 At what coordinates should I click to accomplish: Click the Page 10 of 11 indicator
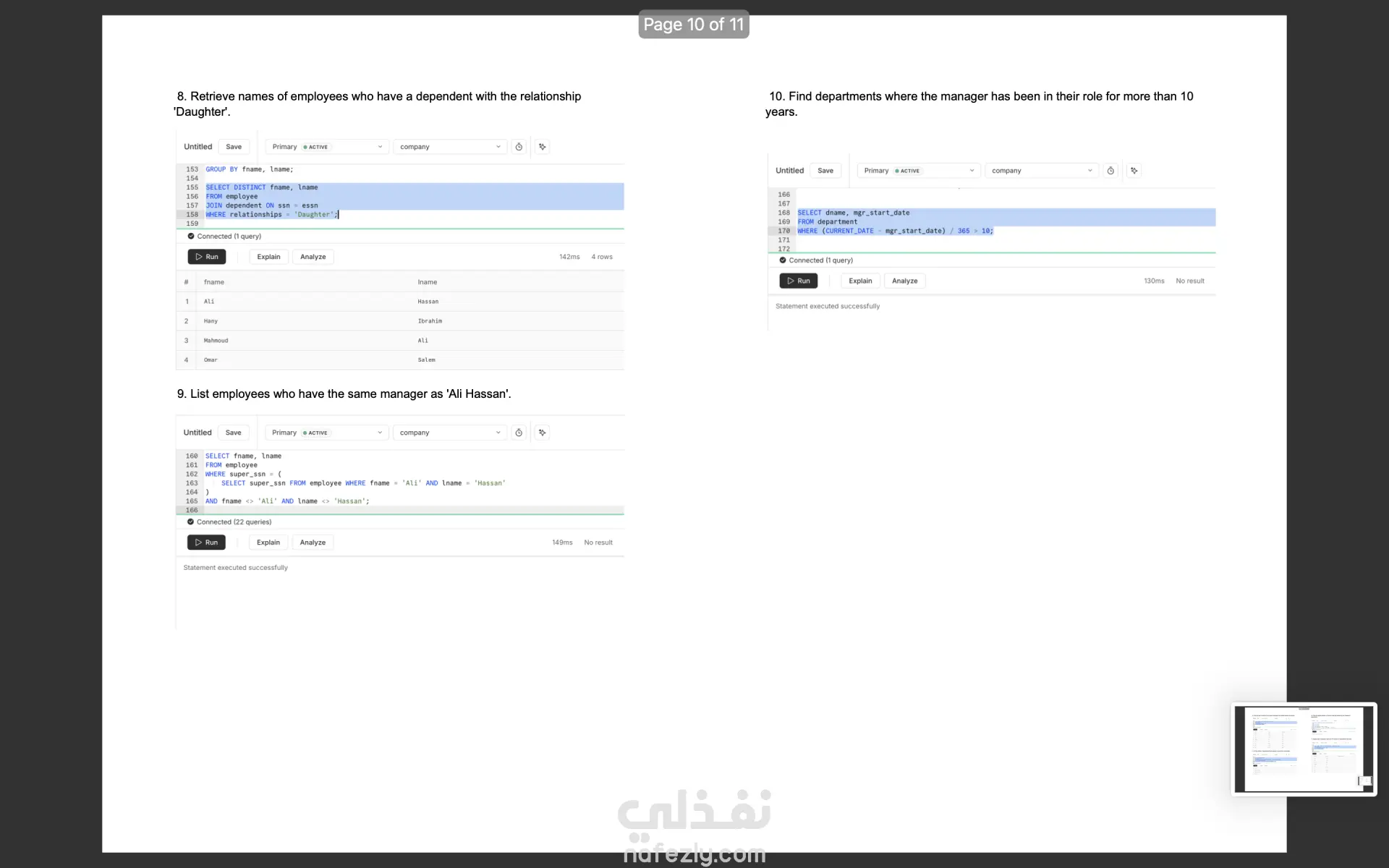(x=693, y=25)
